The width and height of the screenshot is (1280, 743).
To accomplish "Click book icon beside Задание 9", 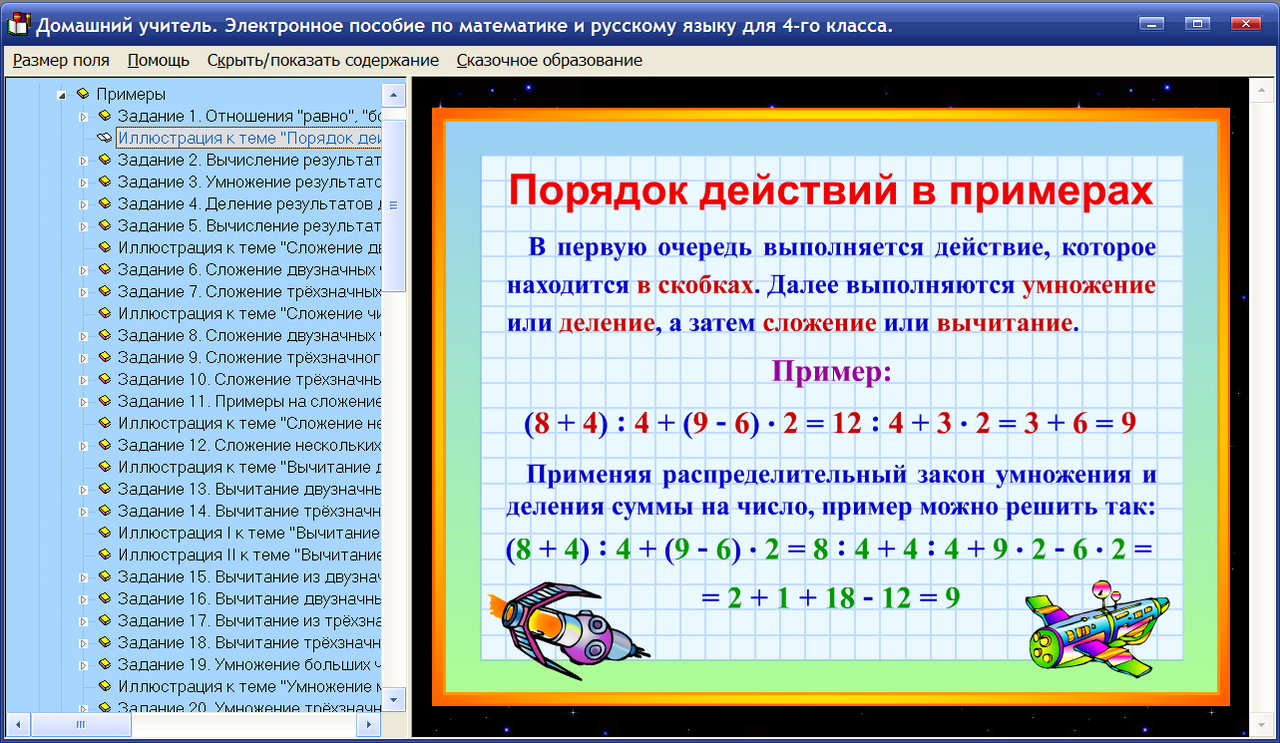I will point(104,358).
